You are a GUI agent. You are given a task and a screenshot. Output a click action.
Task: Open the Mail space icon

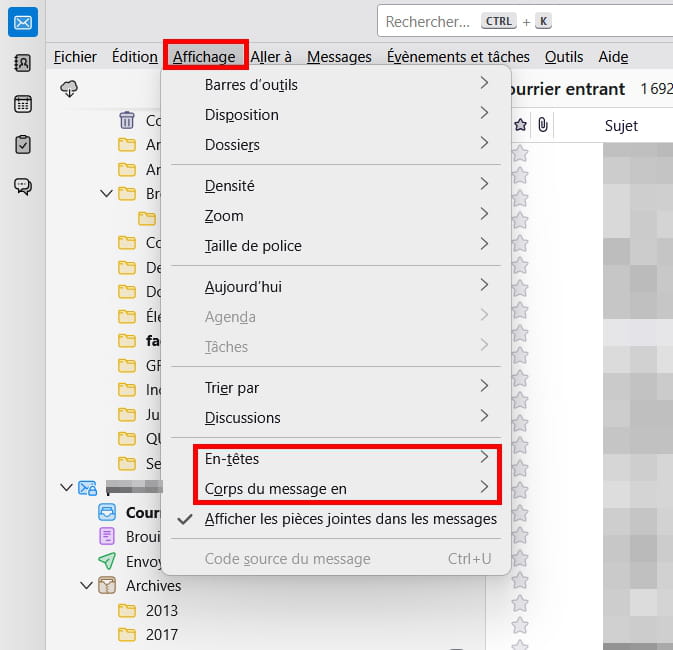[22, 22]
